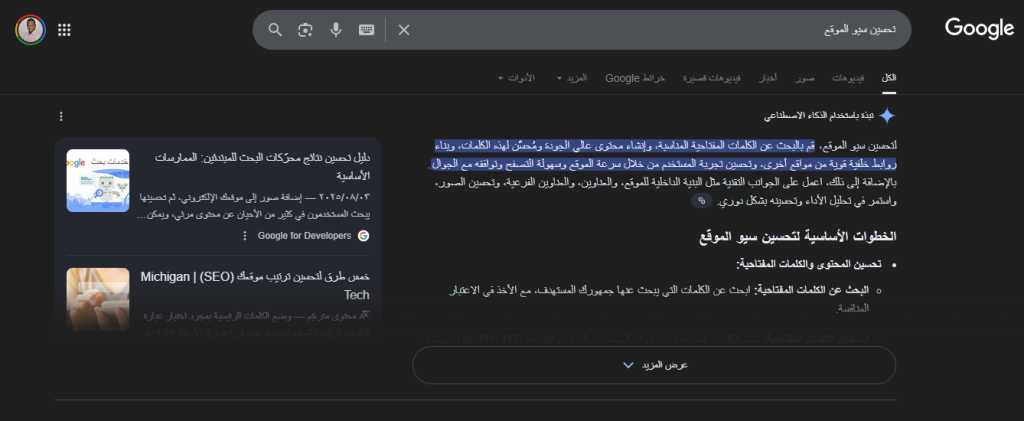The width and height of the screenshot is (1024, 421).
Task: Click the AI overview sparkle icon
Action: pos(887,116)
